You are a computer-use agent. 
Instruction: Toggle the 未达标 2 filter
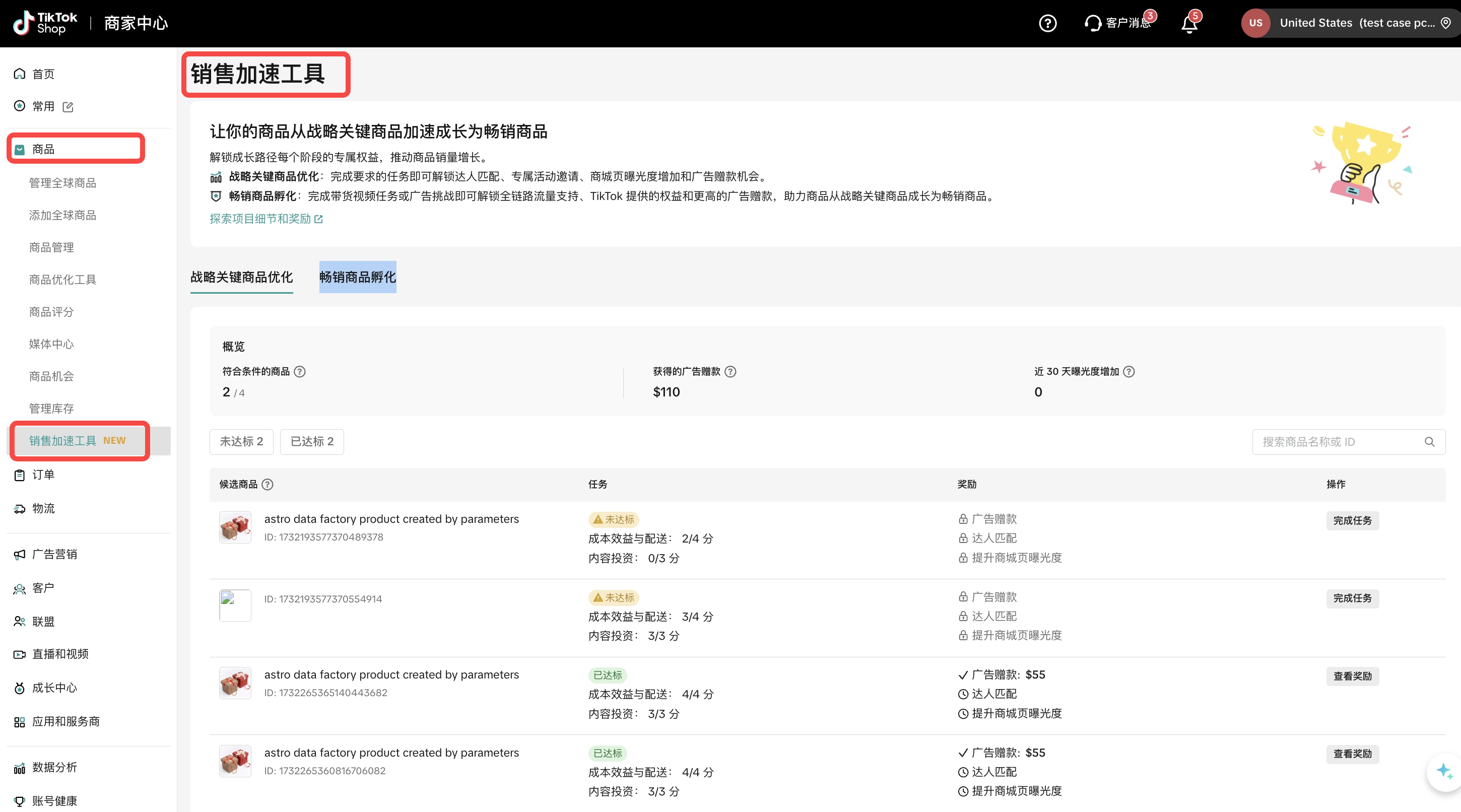point(241,442)
